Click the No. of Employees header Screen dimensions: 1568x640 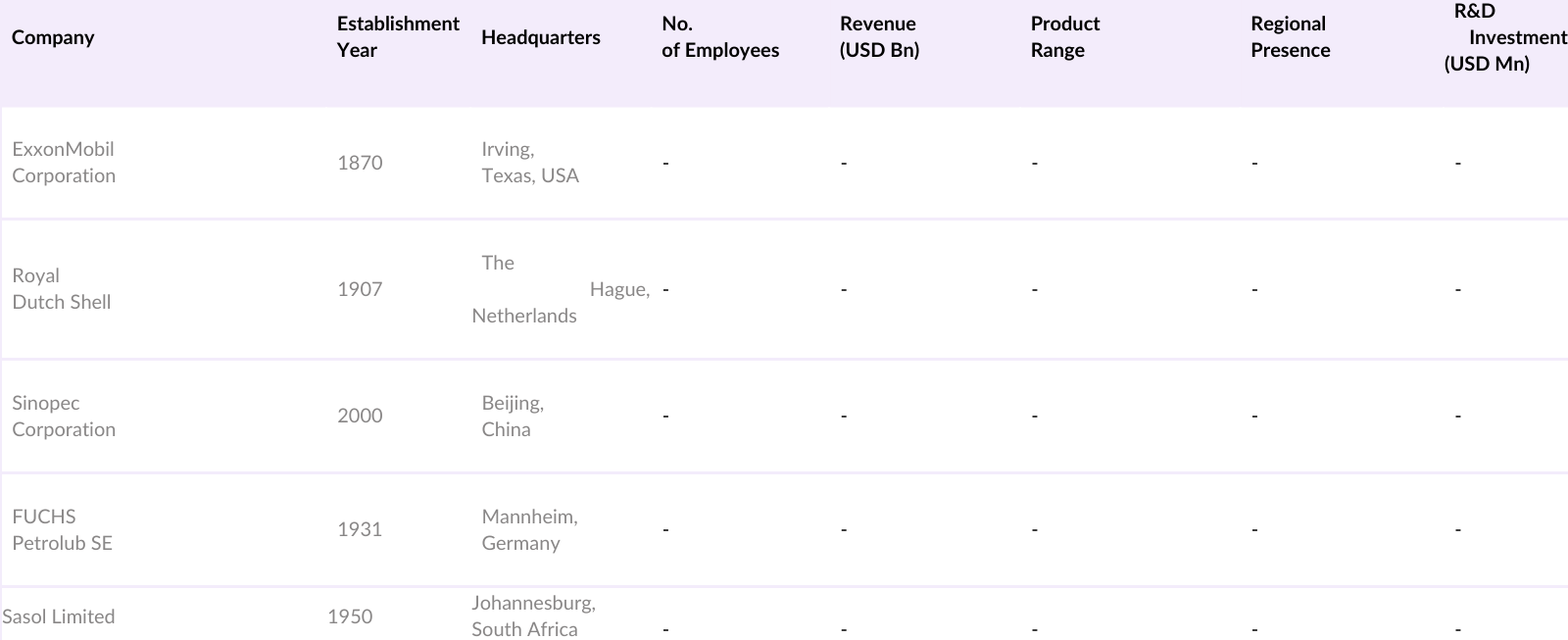tap(720, 37)
